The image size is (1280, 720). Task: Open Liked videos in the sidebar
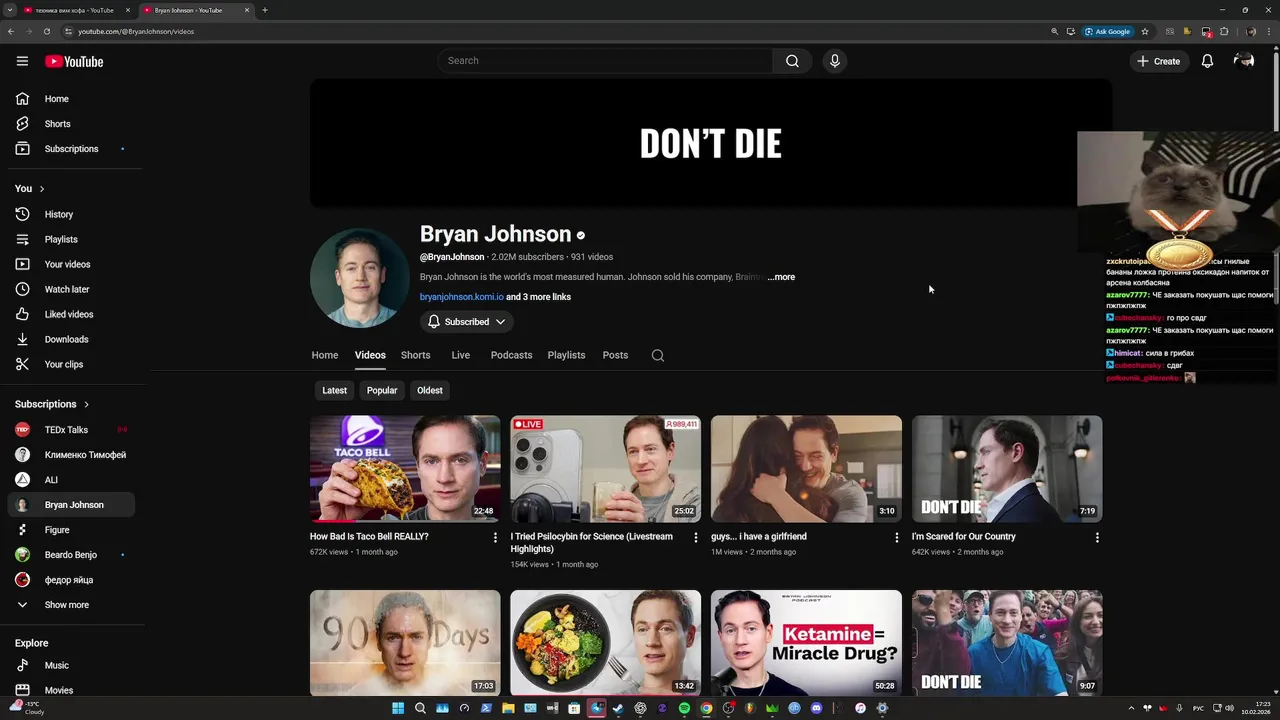(x=71, y=314)
